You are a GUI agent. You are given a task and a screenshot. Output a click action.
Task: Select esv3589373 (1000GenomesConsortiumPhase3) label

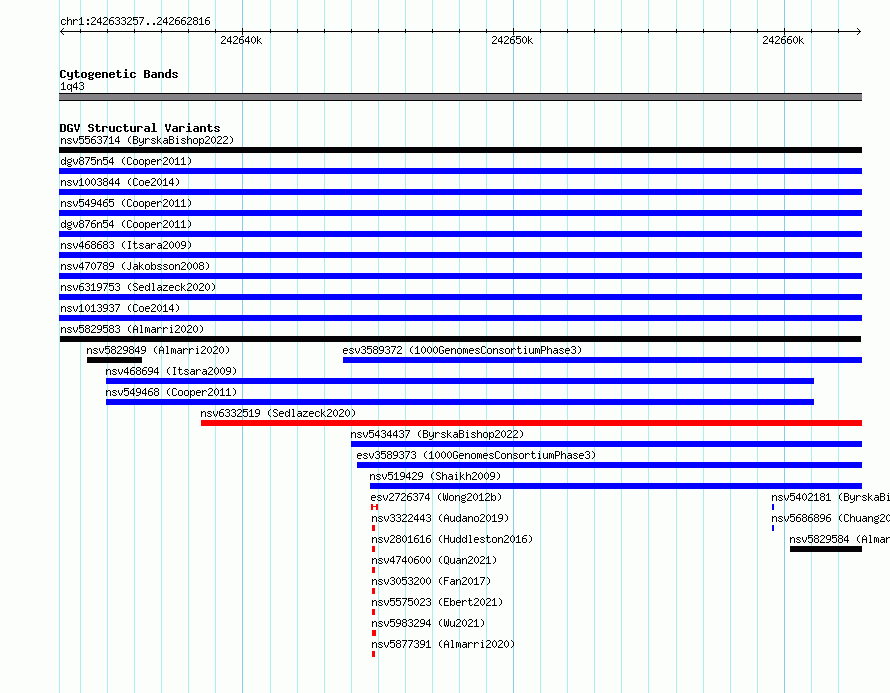click(476, 455)
